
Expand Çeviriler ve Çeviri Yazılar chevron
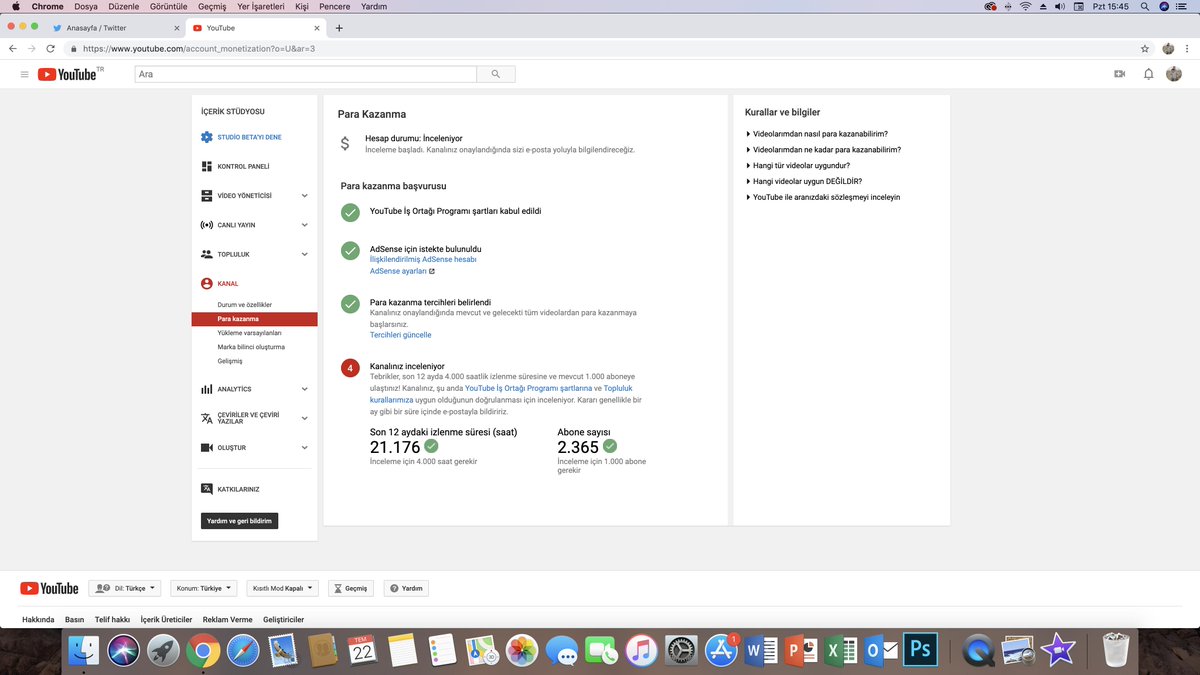(304, 418)
